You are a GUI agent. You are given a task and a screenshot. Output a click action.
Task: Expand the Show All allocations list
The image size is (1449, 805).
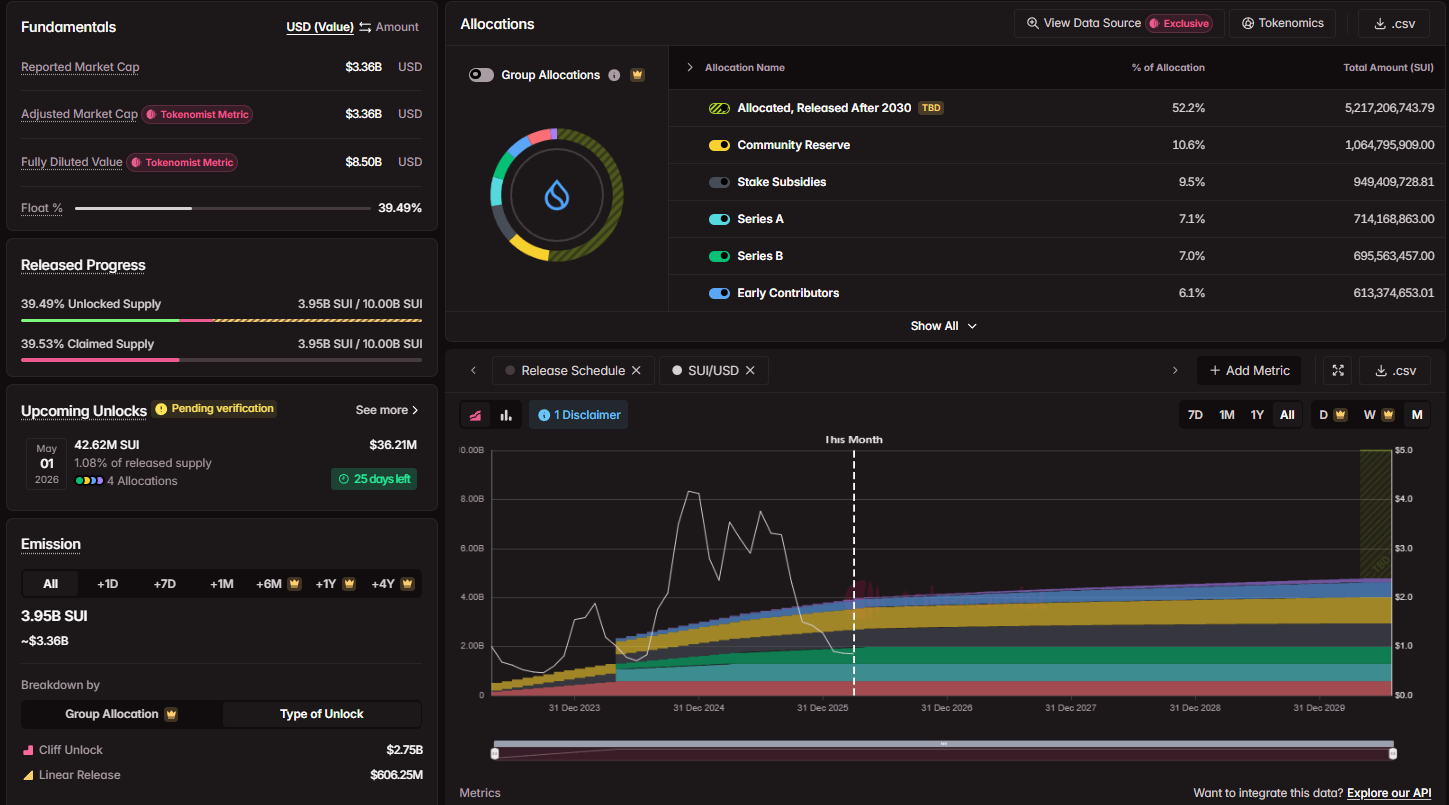click(943, 326)
